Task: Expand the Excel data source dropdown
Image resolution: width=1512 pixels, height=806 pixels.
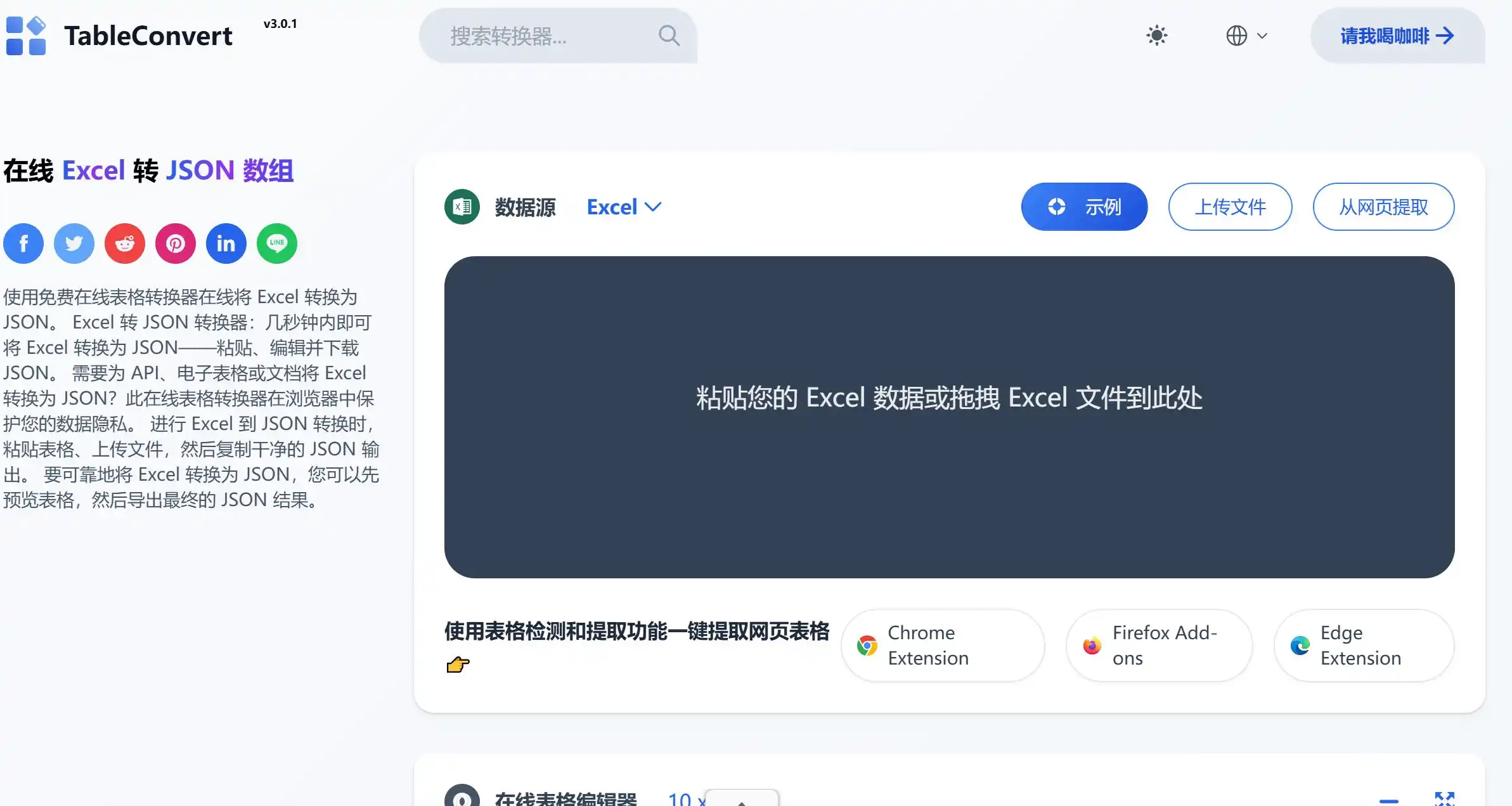Action: [x=624, y=207]
